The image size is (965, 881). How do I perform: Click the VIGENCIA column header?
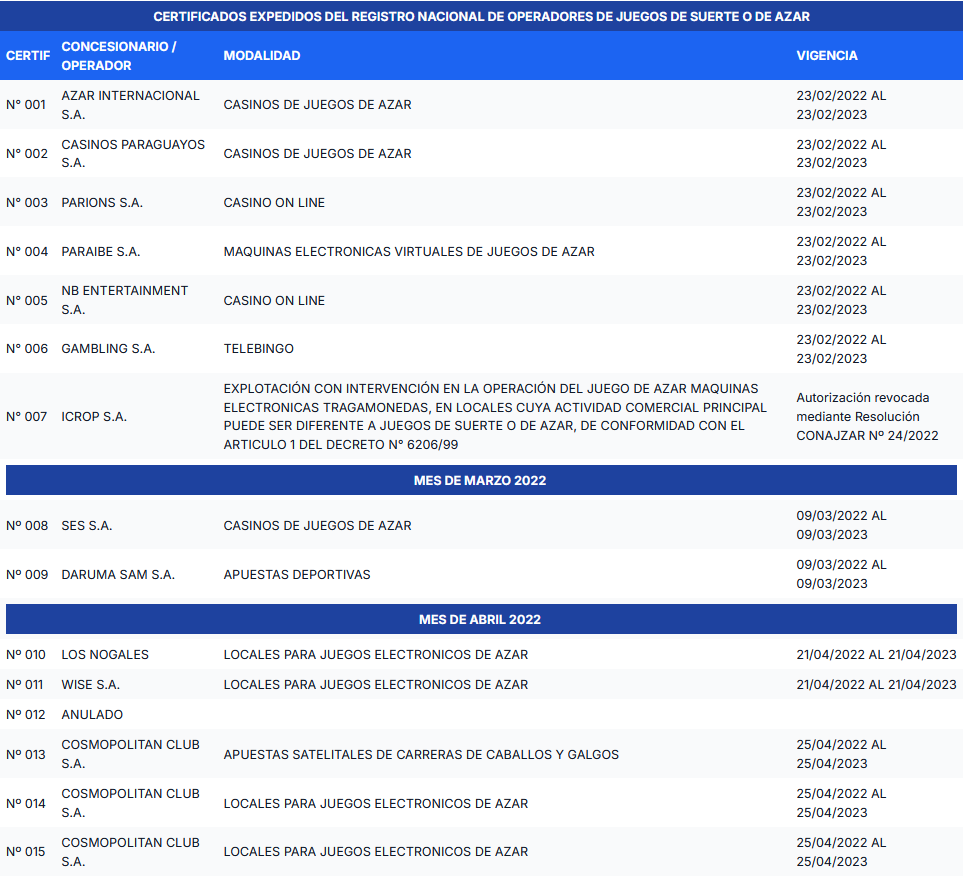826,56
